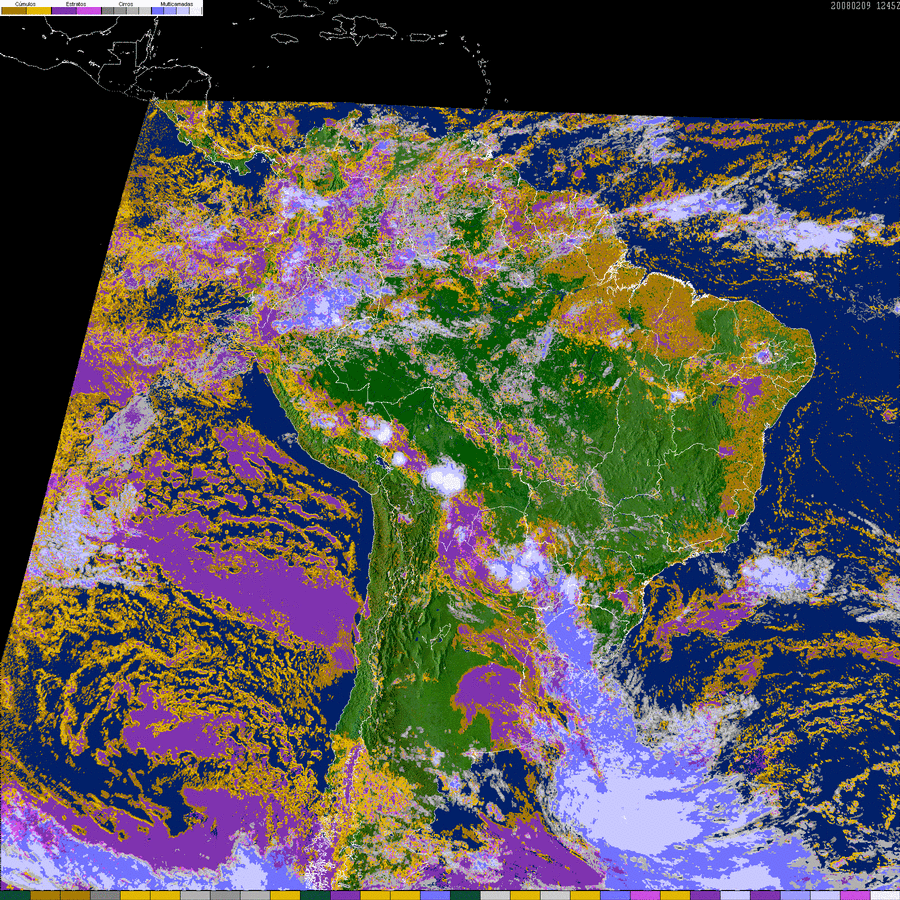Viewport: 900px width, 900px height.
Task: Click the lightest gray Cirros legend swatch
Action: tap(145, 10)
